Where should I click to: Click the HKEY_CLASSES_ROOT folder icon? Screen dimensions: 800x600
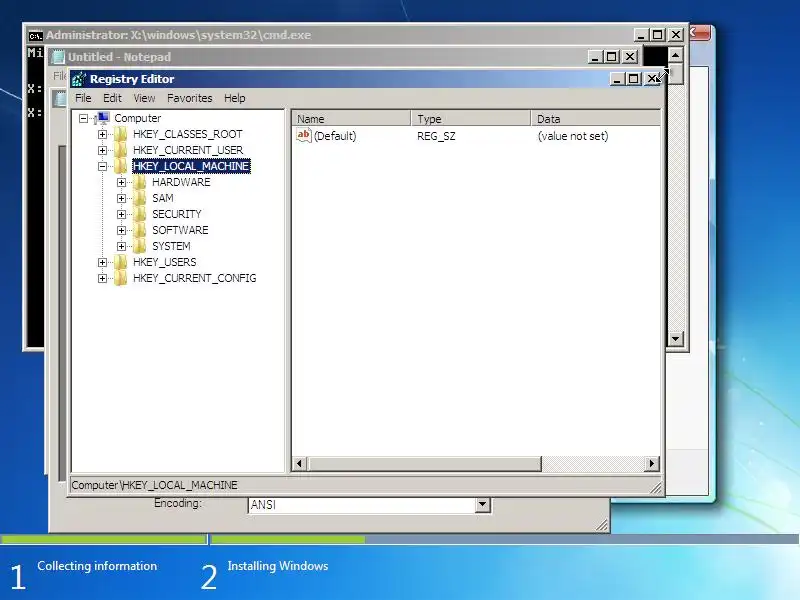[121, 134]
